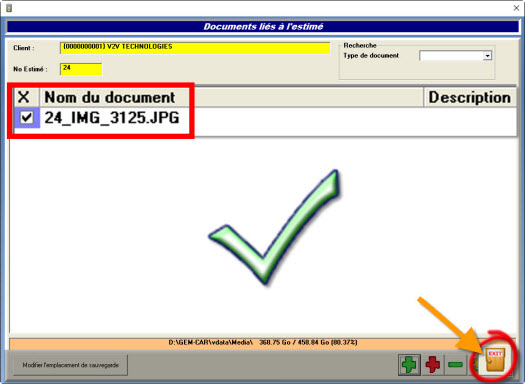This screenshot has width=525, height=384.
Task: Click the No Estimé field showing 24
Action: [81, 69]
